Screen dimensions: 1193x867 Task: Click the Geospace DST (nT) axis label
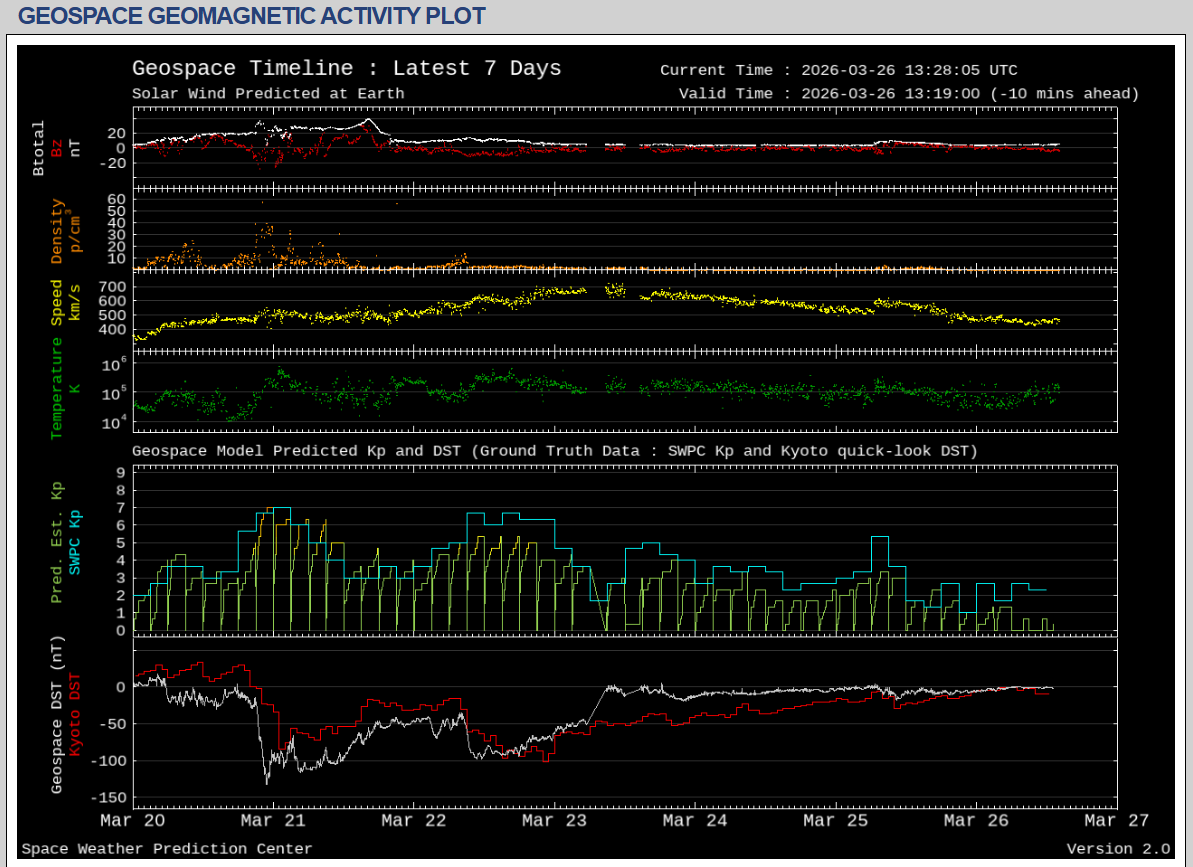tap(57, 716)
